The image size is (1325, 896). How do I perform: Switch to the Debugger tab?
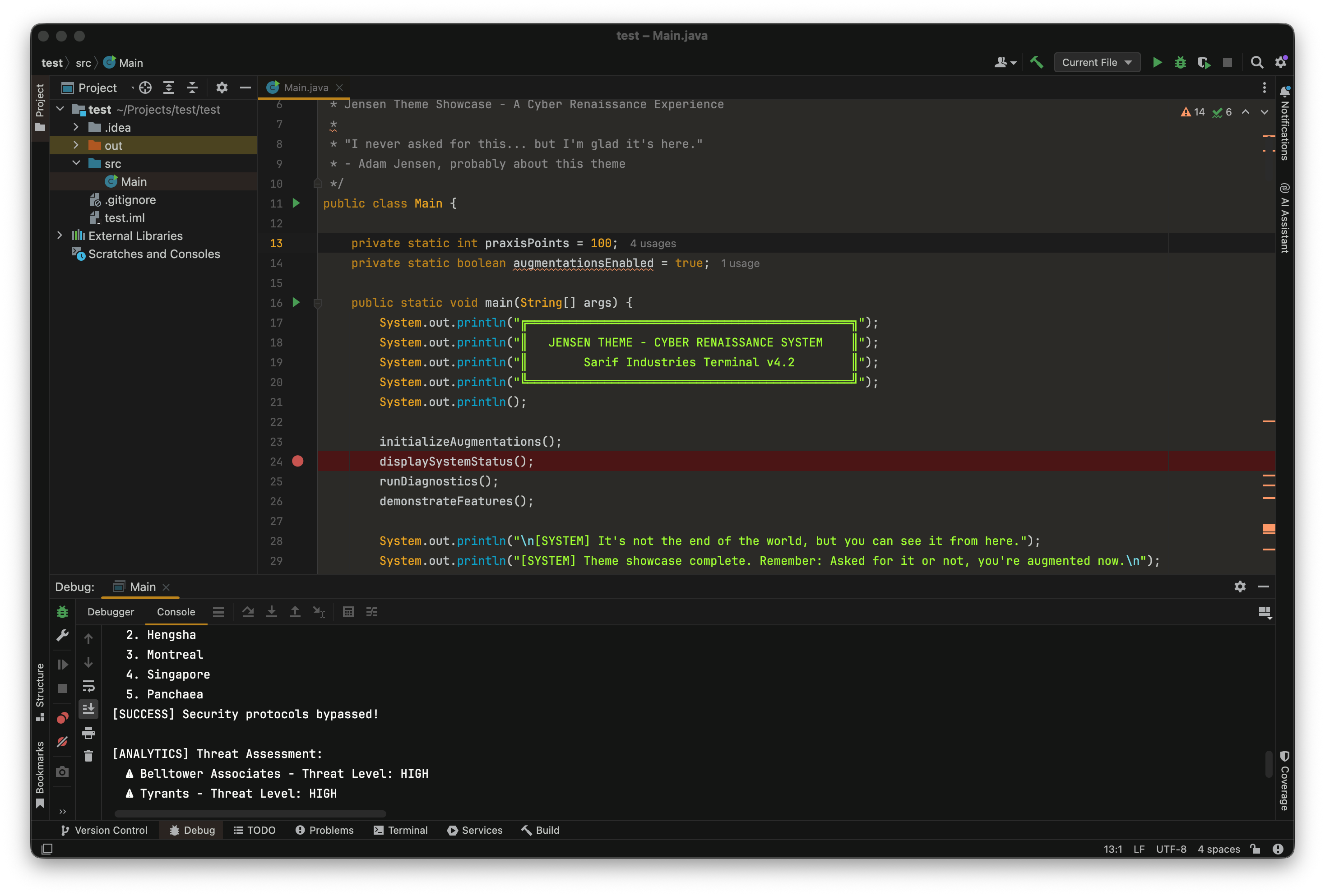tap(111, 612)
